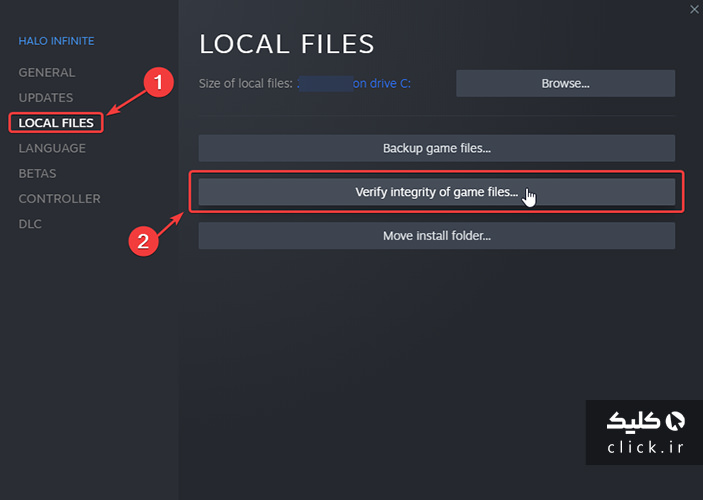703x500 pixels.
Task: Open the Controller tab
Action: click(x=59, y=199)
